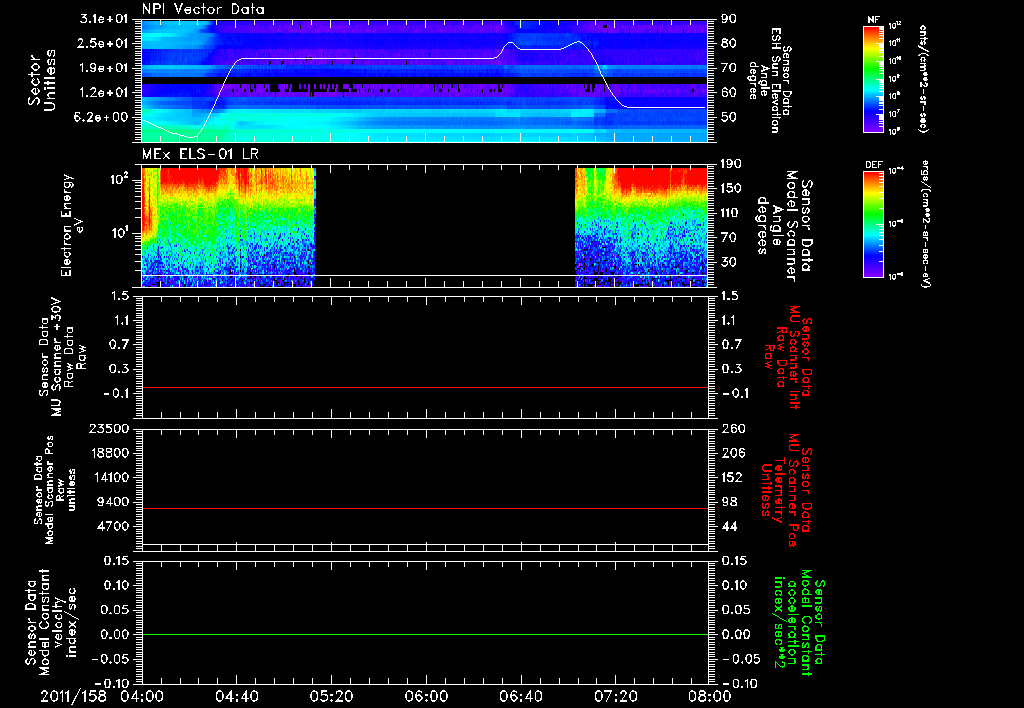Click the "50" sun elevation tick
The height and width of the screenshot is (708, 1024).
729,117
